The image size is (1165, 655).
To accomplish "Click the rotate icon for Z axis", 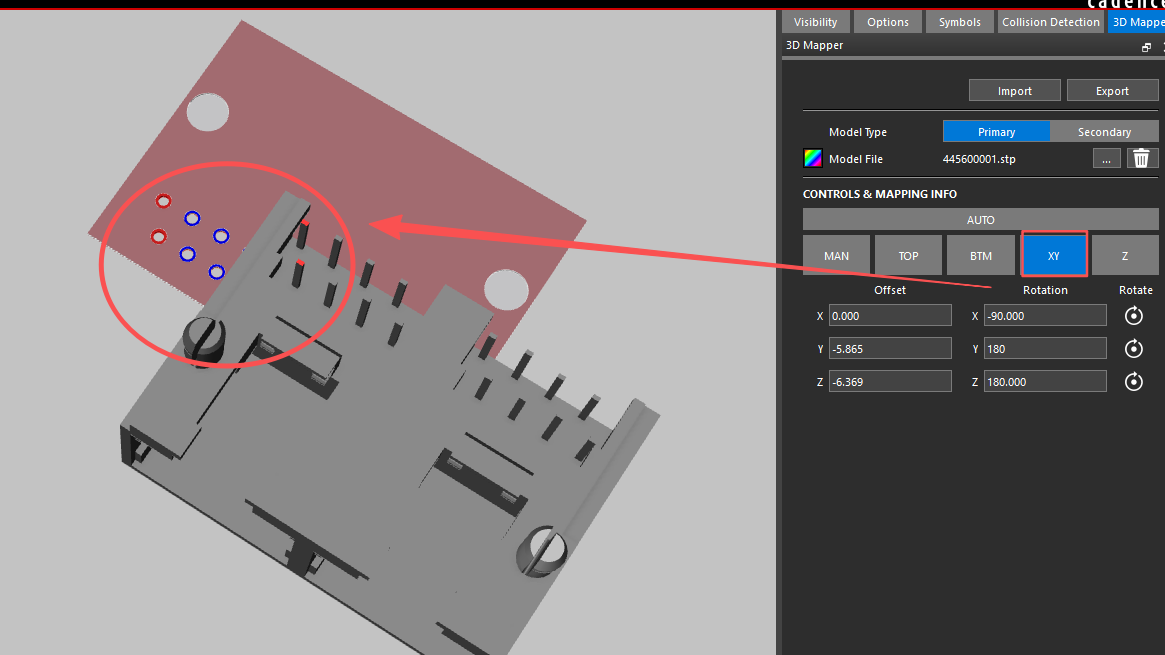I will 1133,382.
